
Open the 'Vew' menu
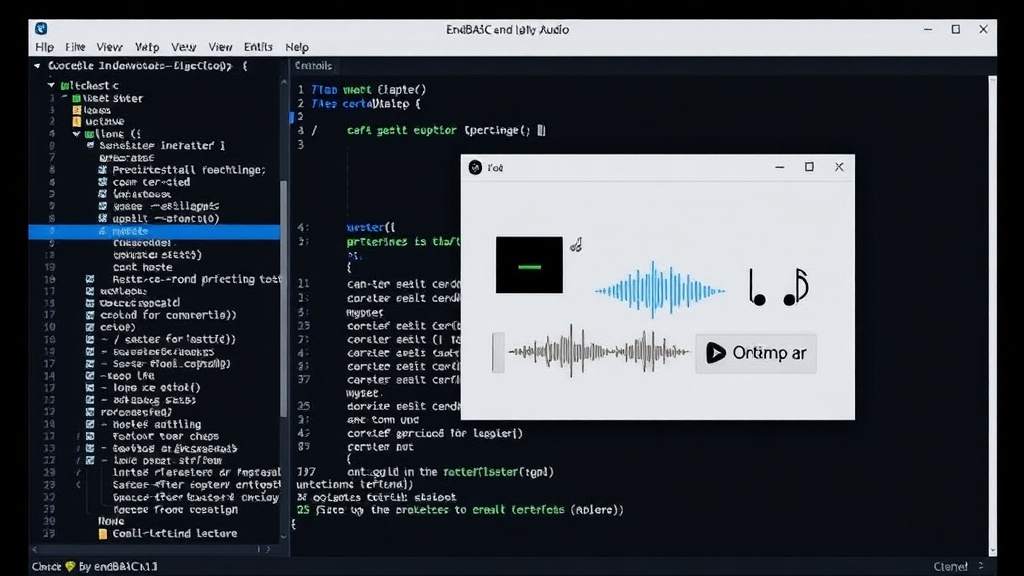[184, 47]
